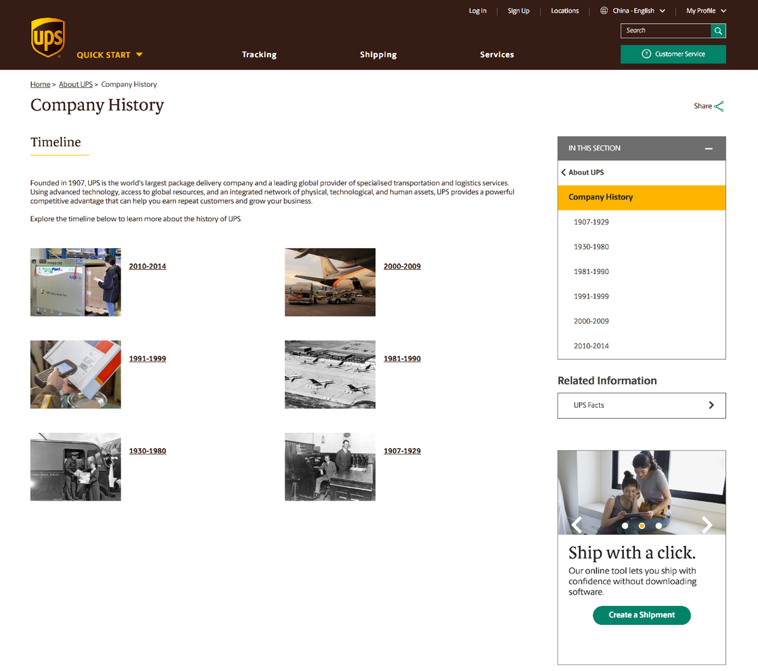Click the carousel next arrow
The width and height of the screenshot is (758, 671).
707,525
